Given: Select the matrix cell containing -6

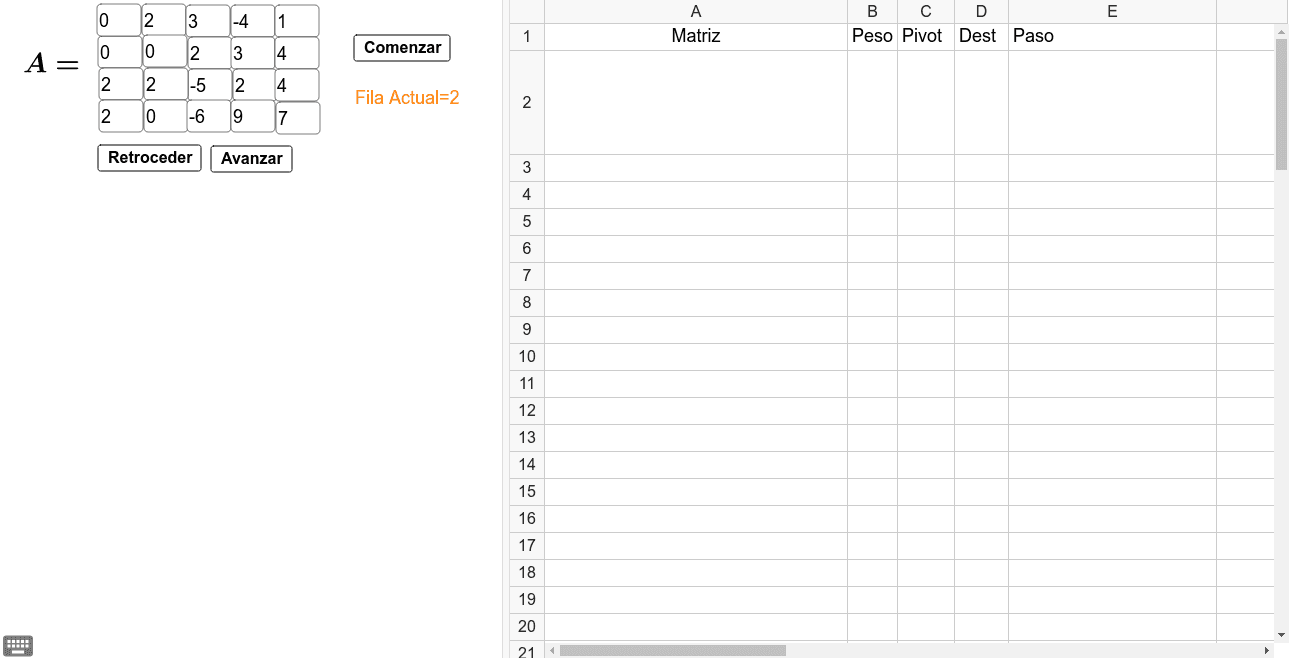Looking at the screenshot, I should pyautogui.click(x=209, y=117).
